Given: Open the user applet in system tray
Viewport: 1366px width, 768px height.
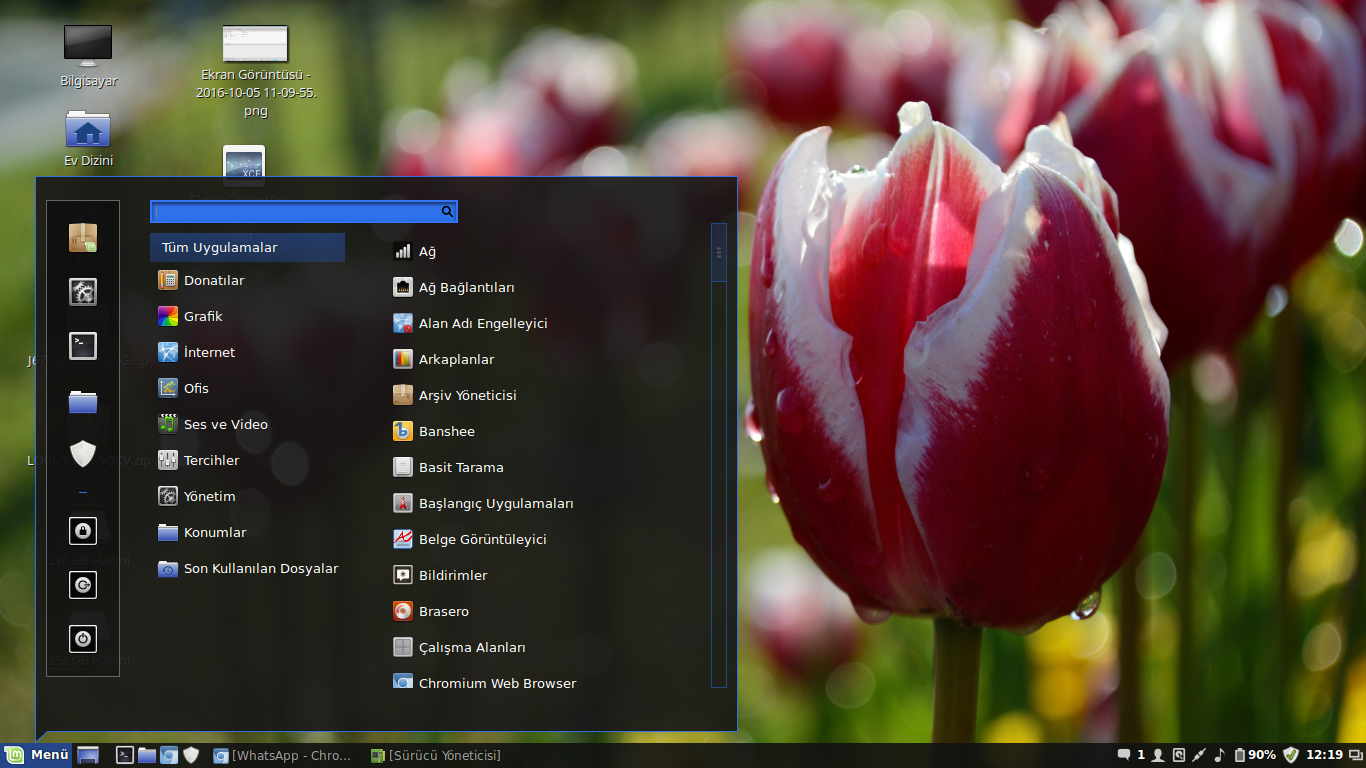Looking at the screenshot, I should pyautogui.click(x=1157, y=755).
